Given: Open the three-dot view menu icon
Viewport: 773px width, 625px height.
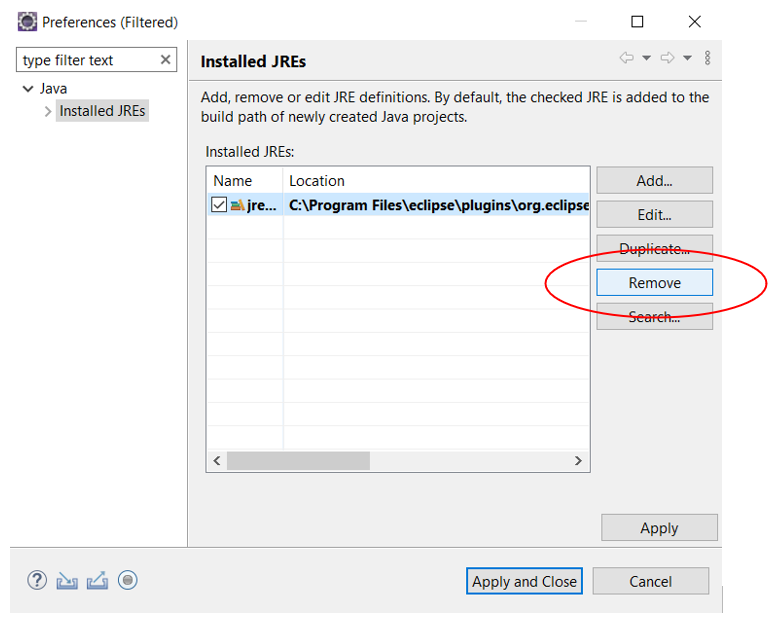Looking at the screenshot, I should pyautogui.click(x=707, y=58).
